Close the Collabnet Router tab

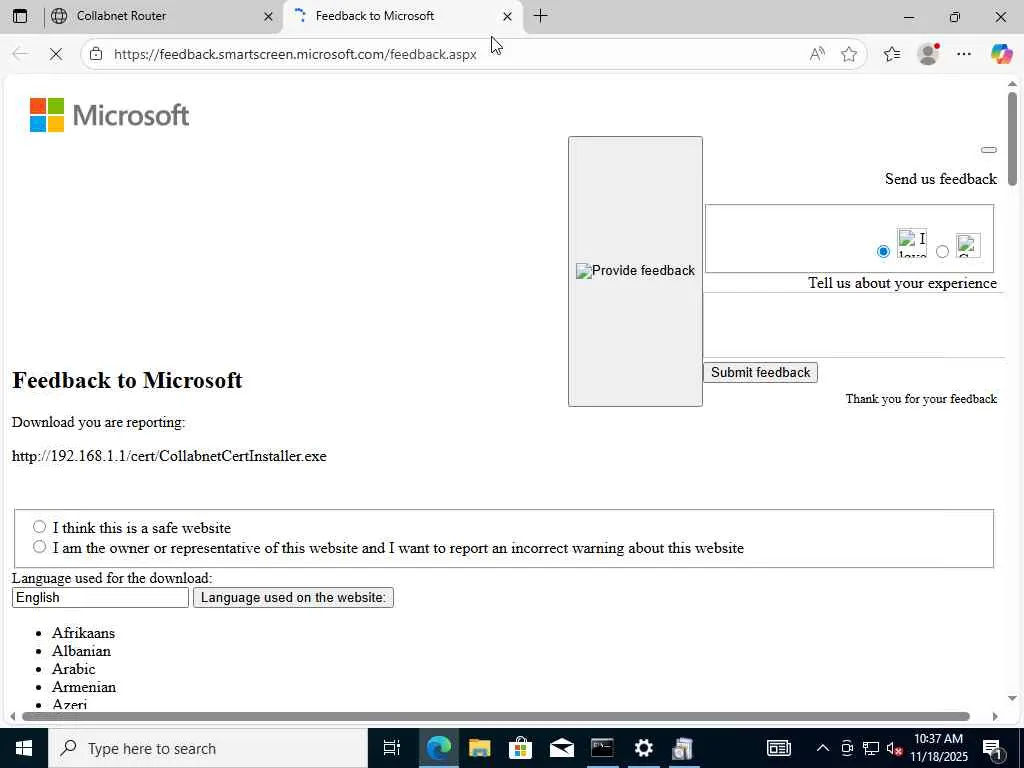point(268,16)
